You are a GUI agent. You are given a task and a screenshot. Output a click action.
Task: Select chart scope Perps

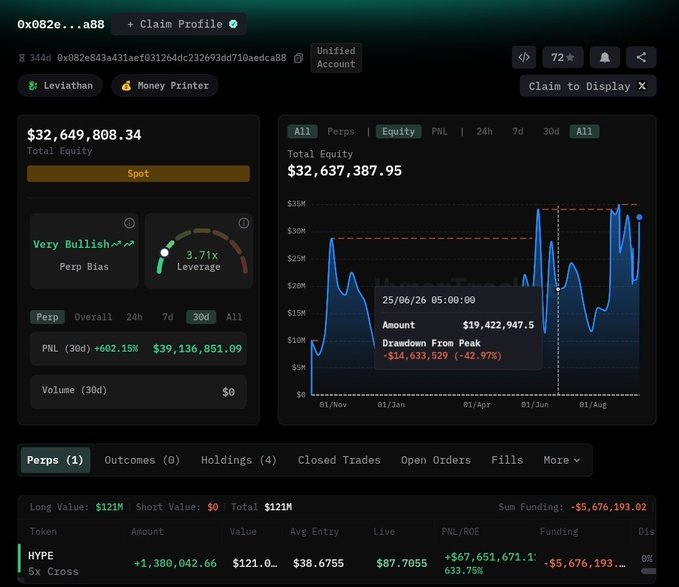[x=341, y=132]
